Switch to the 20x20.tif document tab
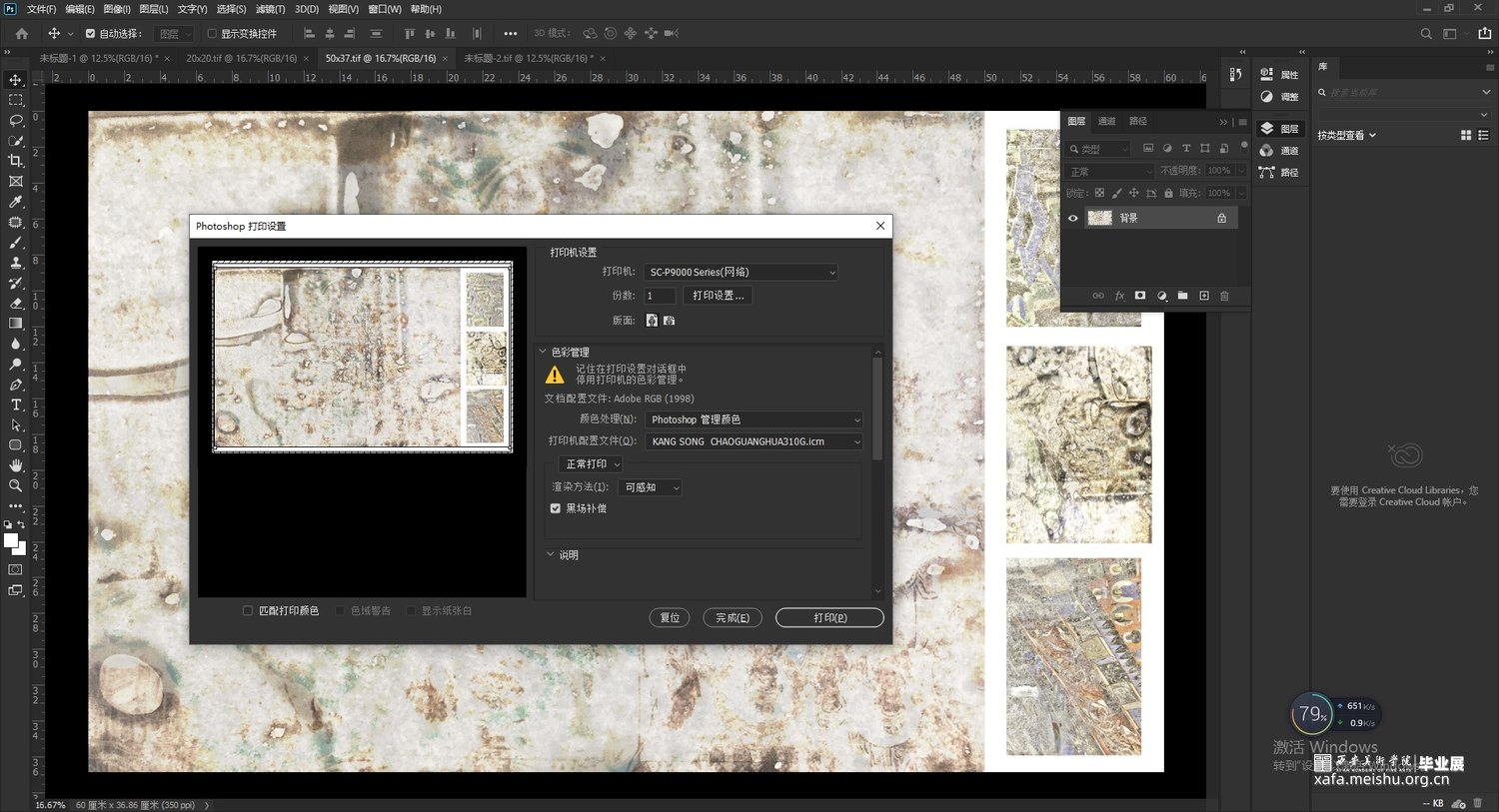This screenshot has height=812, width=1499. 241,58
